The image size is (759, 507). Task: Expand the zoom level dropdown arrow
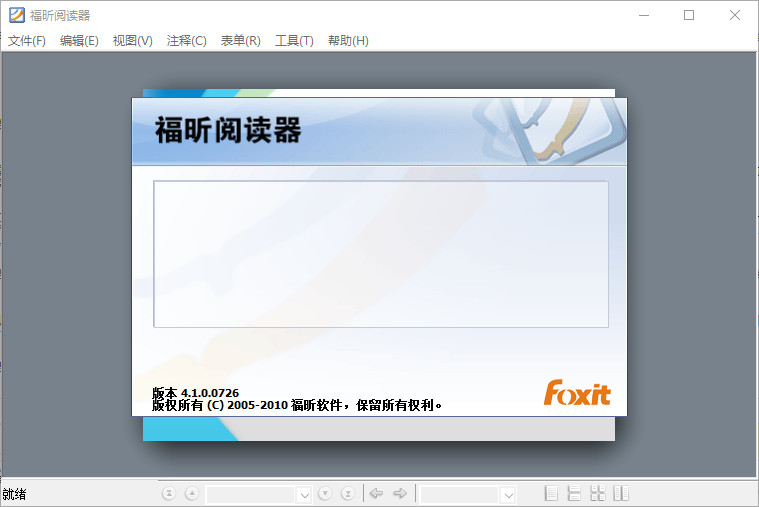pyautogui.click(x=508, y=495)
